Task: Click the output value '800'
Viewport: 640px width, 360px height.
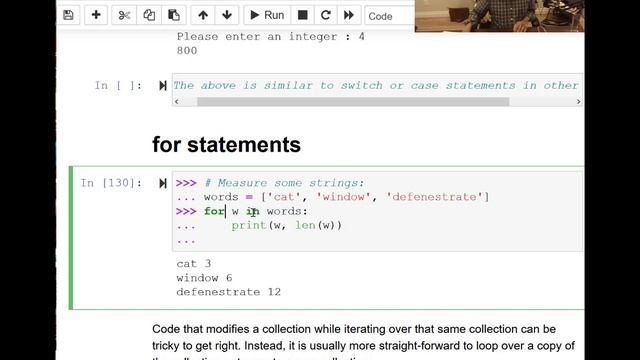Action: tap(187, 51)
